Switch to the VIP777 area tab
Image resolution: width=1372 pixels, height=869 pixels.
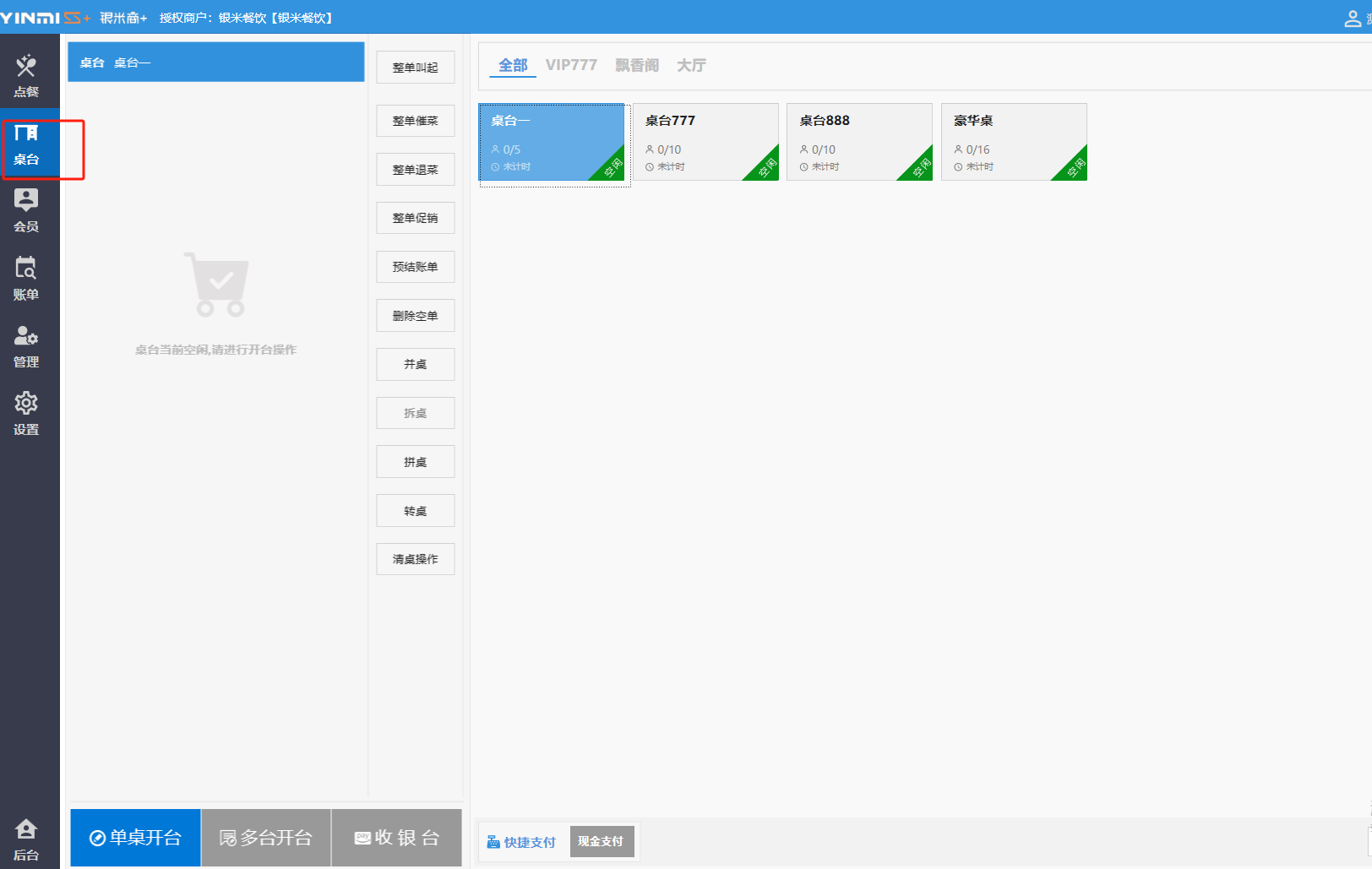pos(571,65)
